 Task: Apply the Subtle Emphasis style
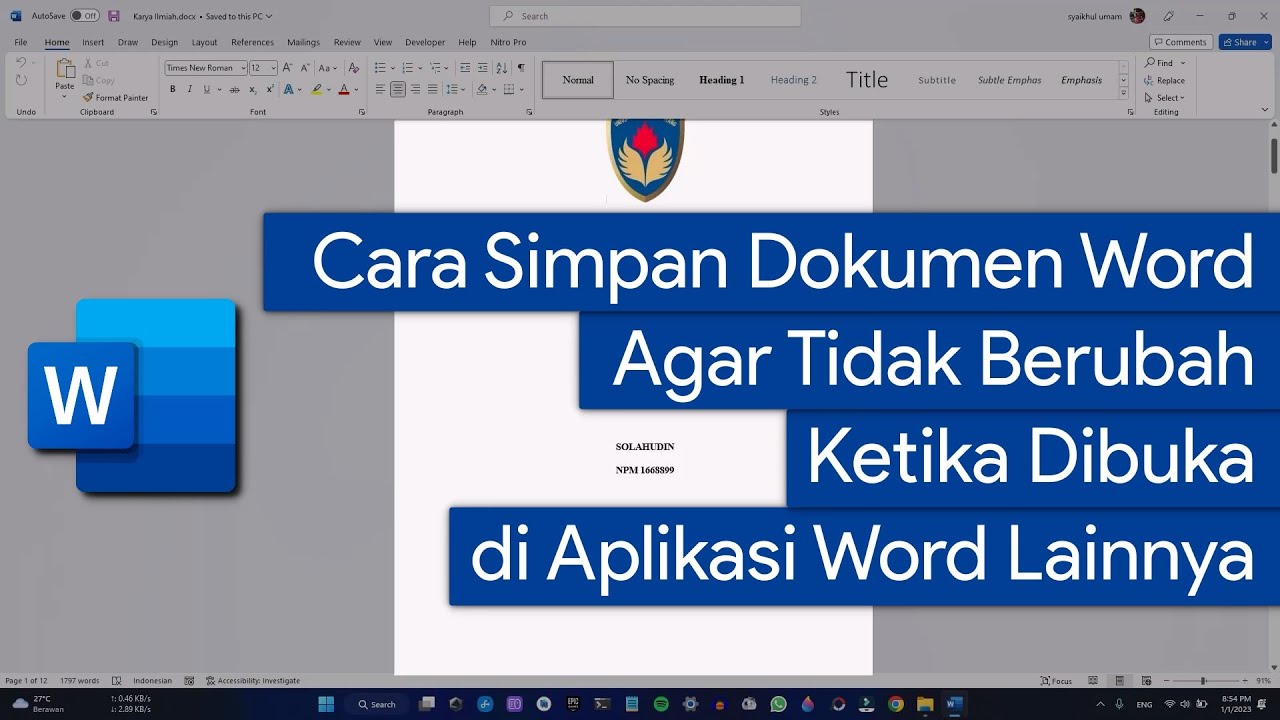coord(1010,80)
